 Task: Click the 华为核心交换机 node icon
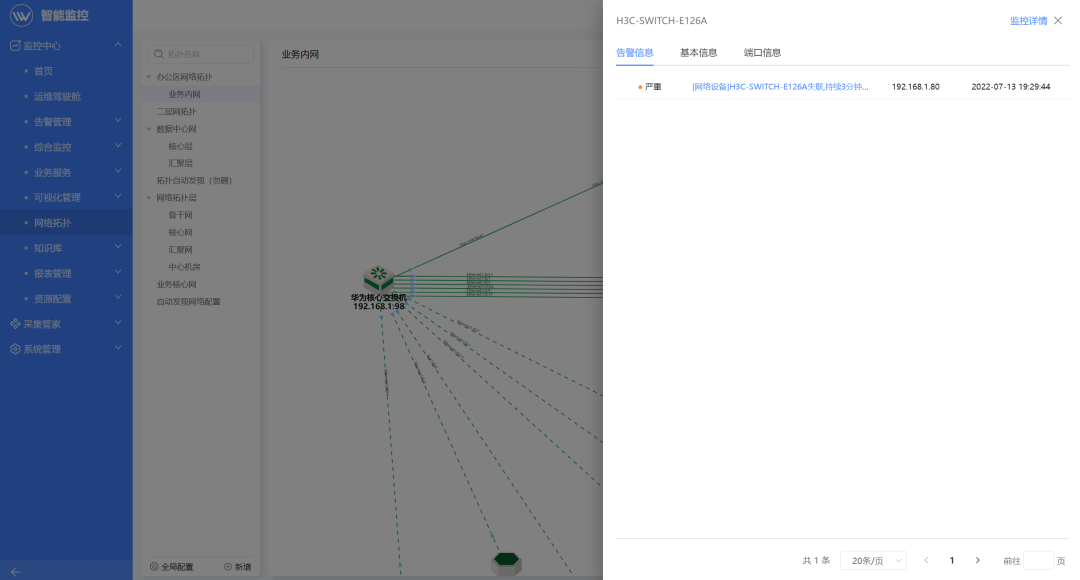pyautogui.click(x=378, y=277)
